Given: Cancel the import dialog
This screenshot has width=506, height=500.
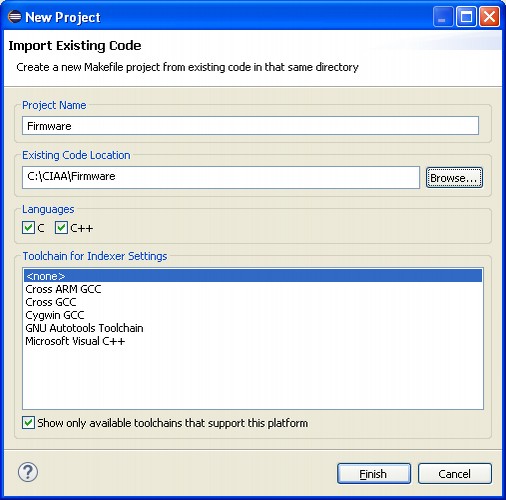Looking at the screenshot, I should click(x=455, y=473).
